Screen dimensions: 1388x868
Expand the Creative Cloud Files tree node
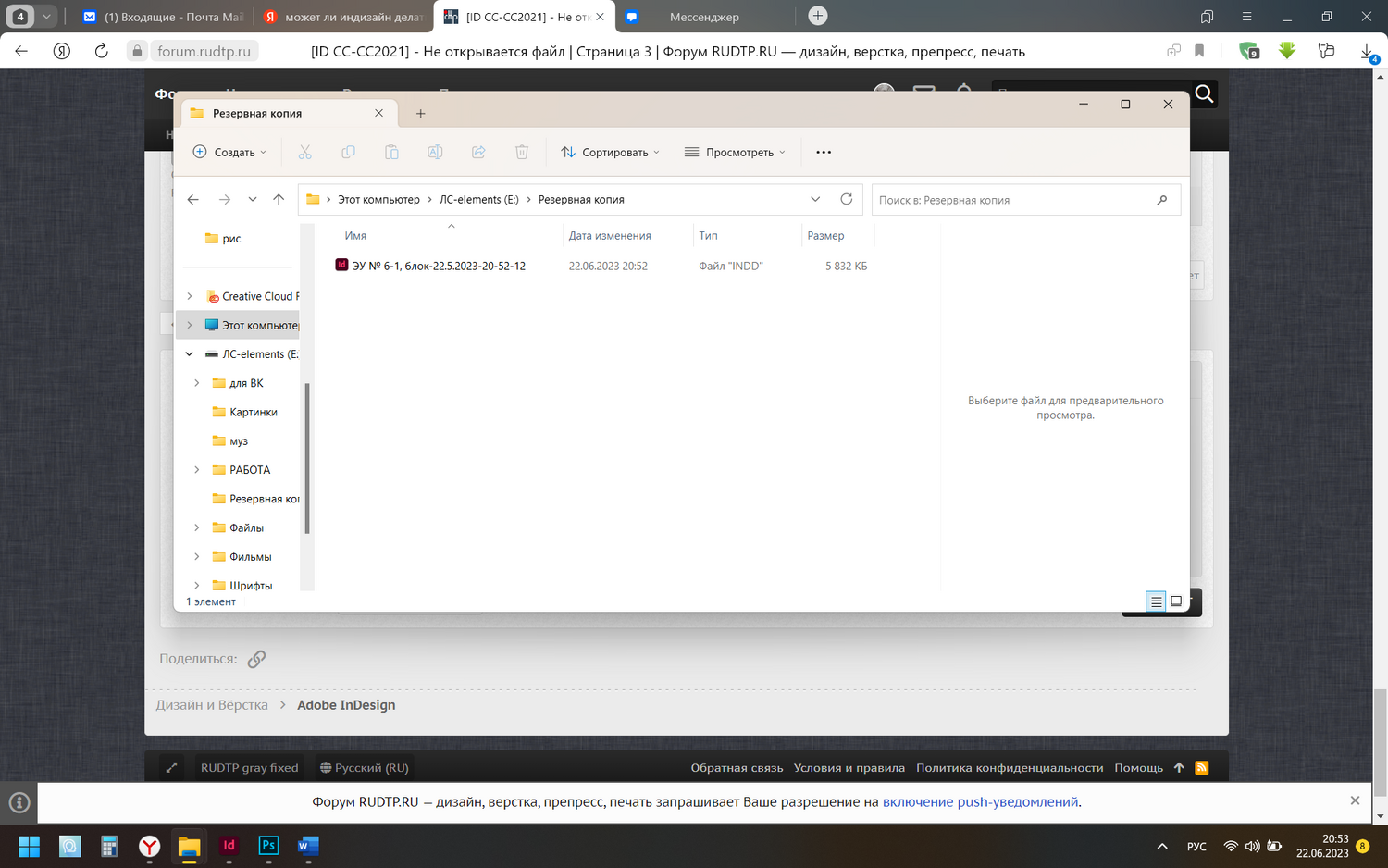190,296
